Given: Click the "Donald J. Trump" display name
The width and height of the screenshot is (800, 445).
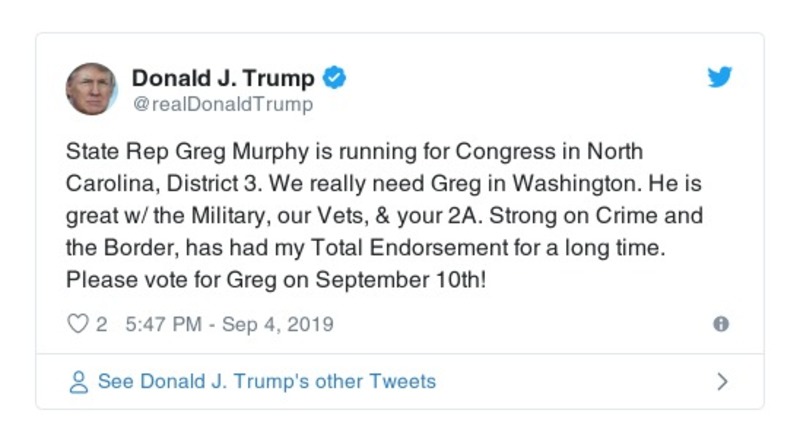Looking at the screenshot, I should (x=223, y=78).
